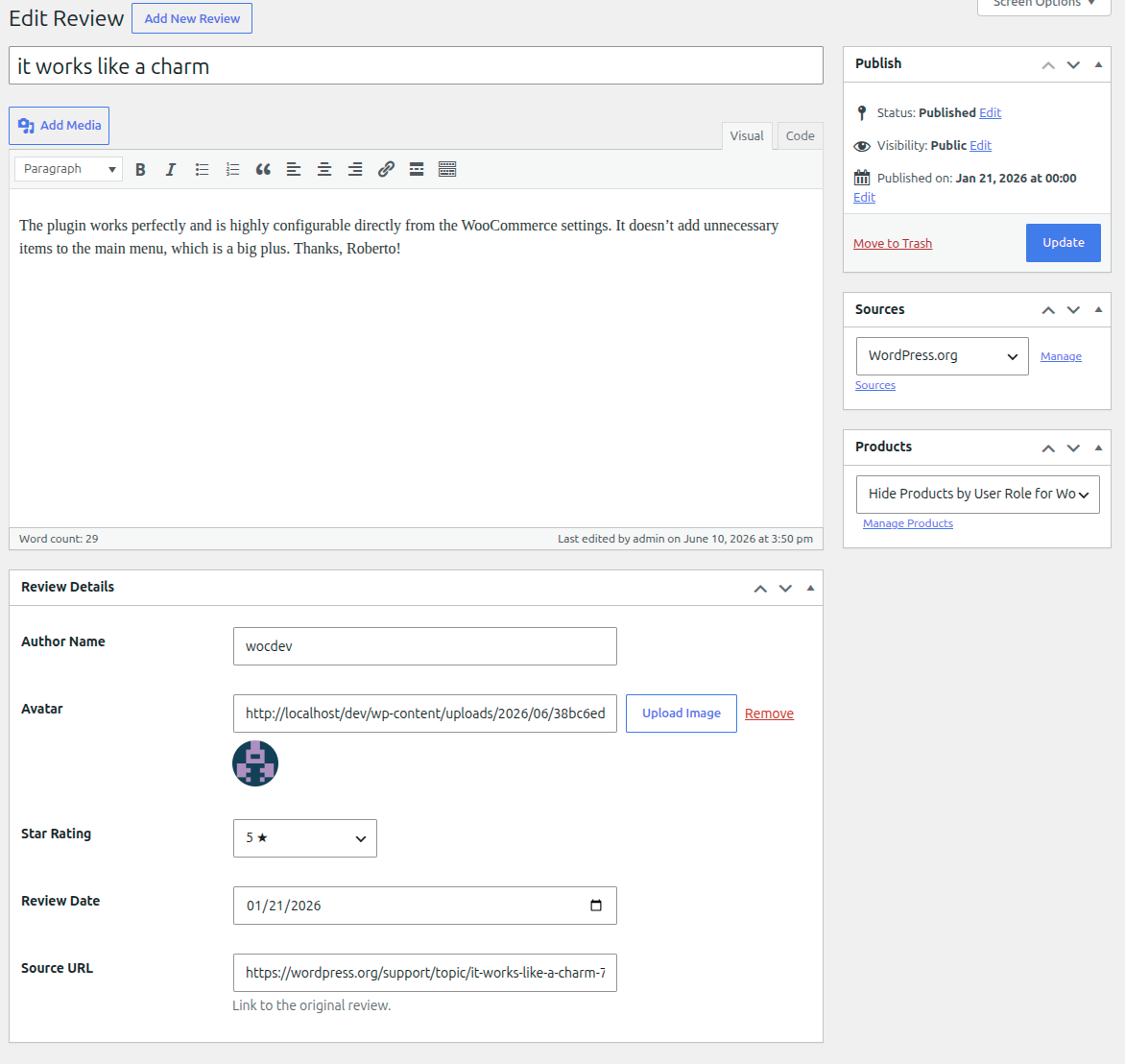Image resolution: width=1125 pixels, height=1064 pixels.
Task: Click the Update button
Action: coord(1064,243)
